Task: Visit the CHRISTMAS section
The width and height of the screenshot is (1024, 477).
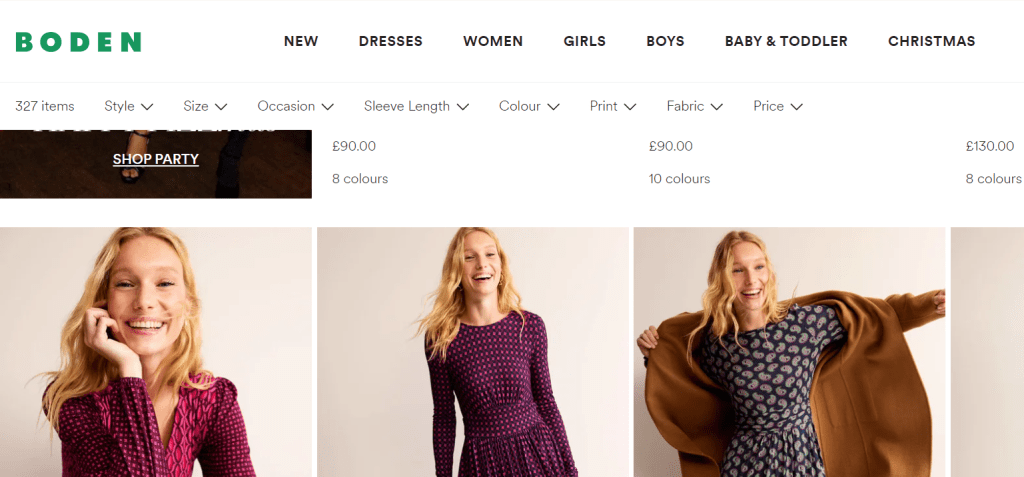Action: (931, 41)
